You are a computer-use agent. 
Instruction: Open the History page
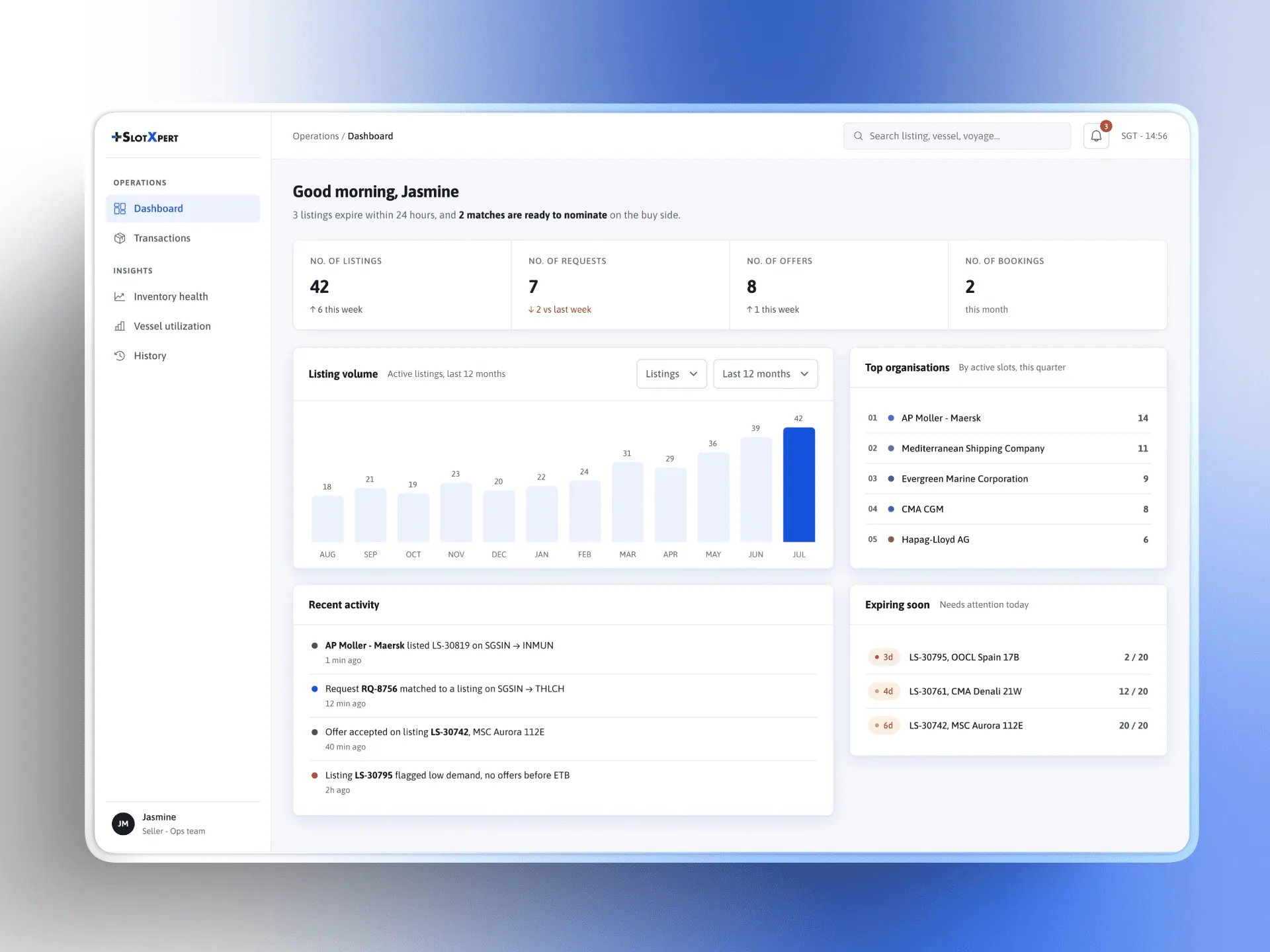coord(183,356)
